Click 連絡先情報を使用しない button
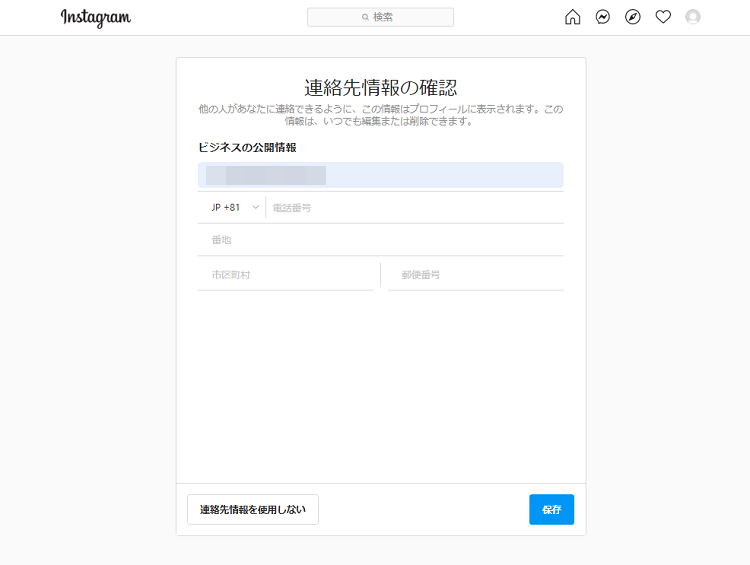Image resolution: width=750 pixels, height=565 pixels. pos(253,510)
